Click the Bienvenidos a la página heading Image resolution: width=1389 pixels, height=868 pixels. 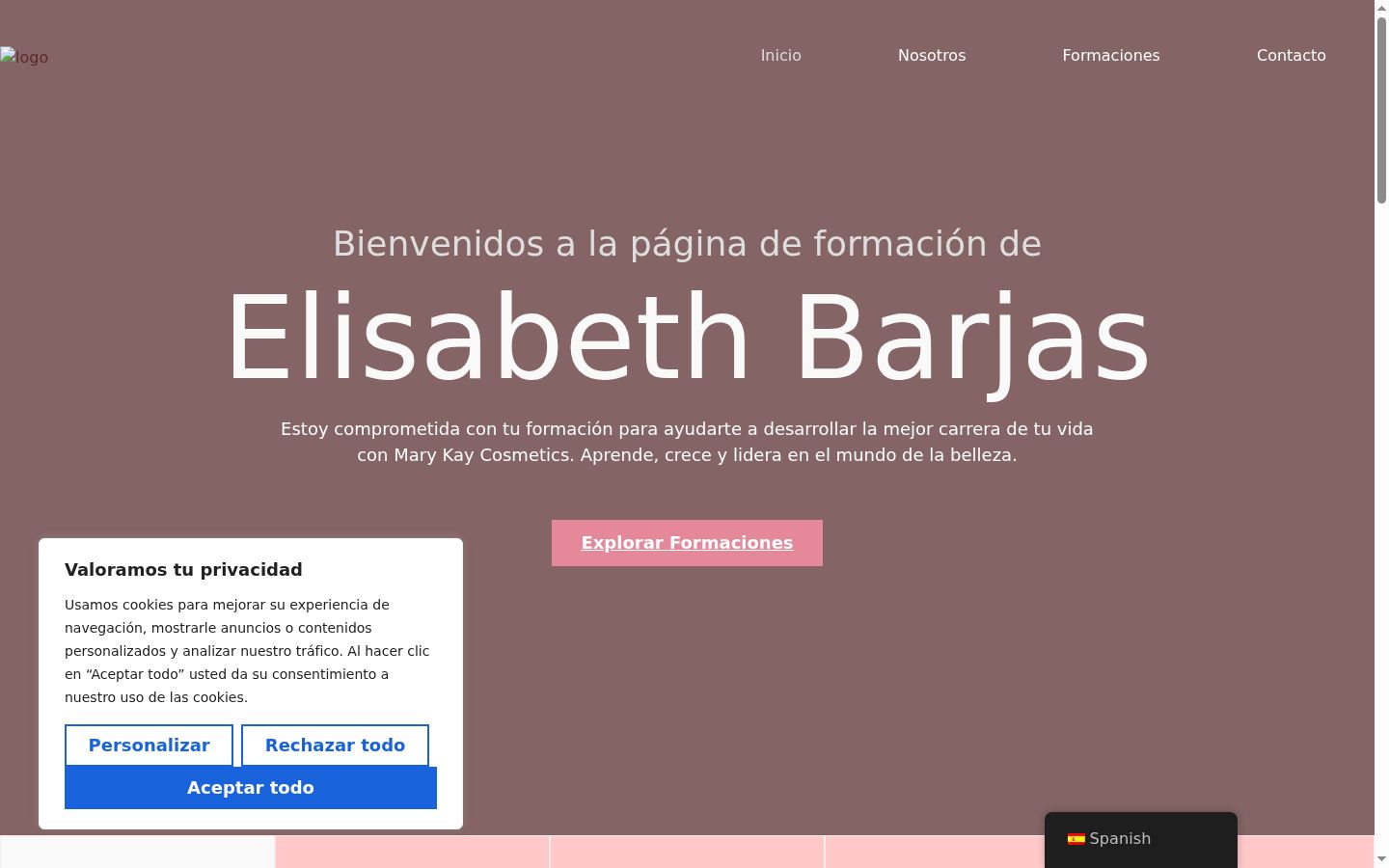pyautogui.click(x=687, y=244)
